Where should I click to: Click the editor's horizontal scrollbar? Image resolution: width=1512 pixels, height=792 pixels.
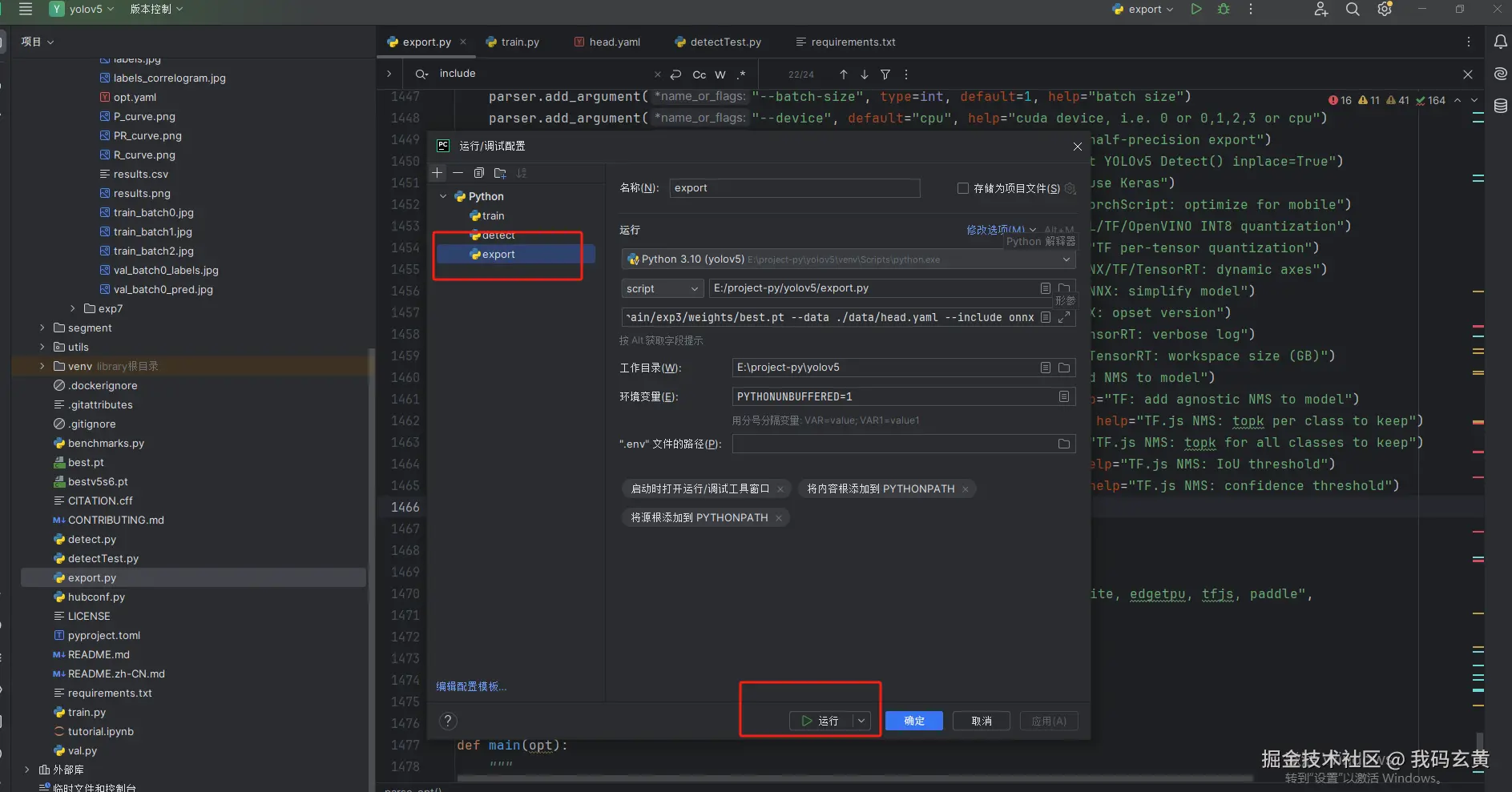tap(855, 778)
